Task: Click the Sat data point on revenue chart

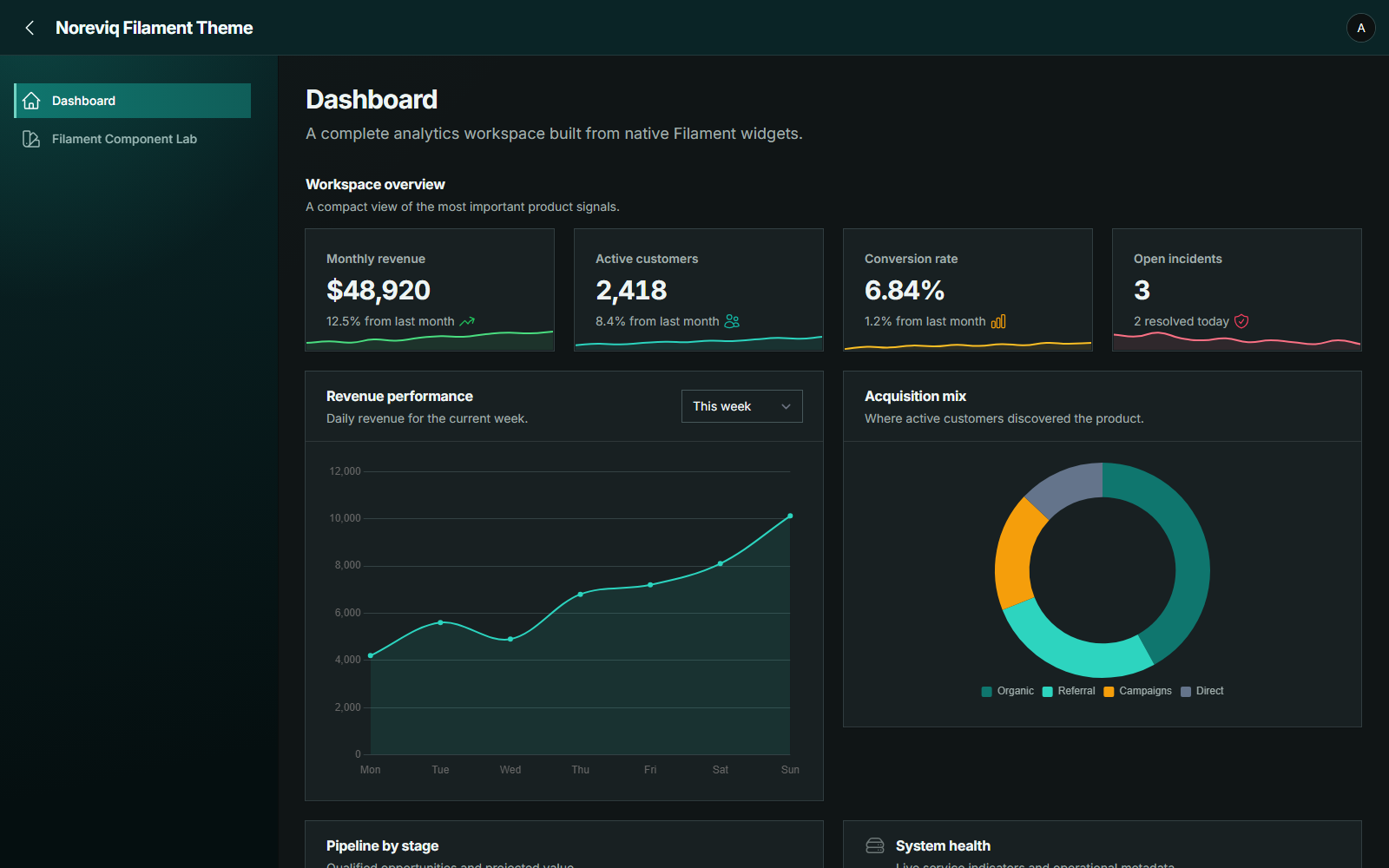Action: [721, 563]
